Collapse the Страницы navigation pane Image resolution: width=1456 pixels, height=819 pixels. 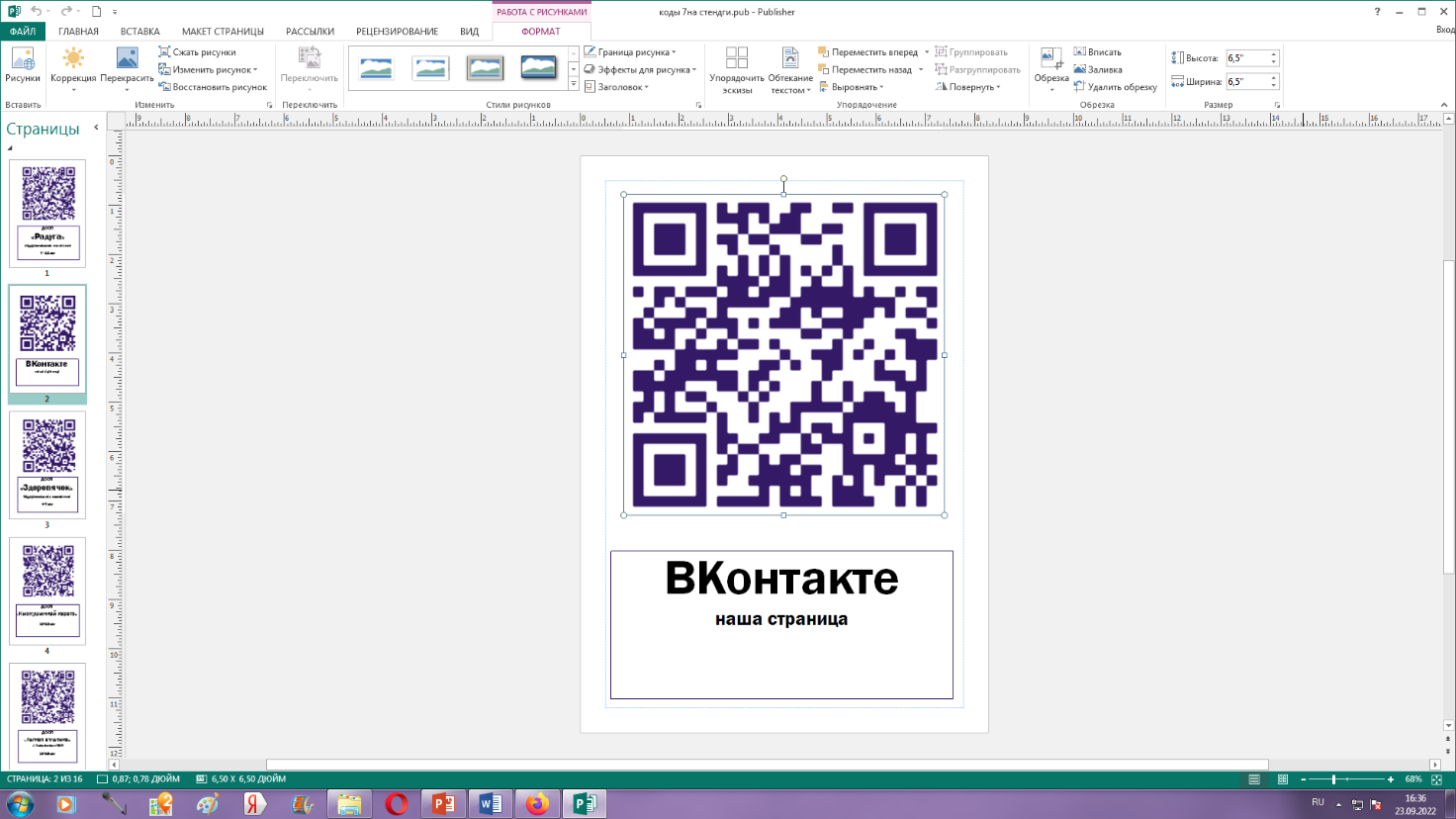[96, 128]
